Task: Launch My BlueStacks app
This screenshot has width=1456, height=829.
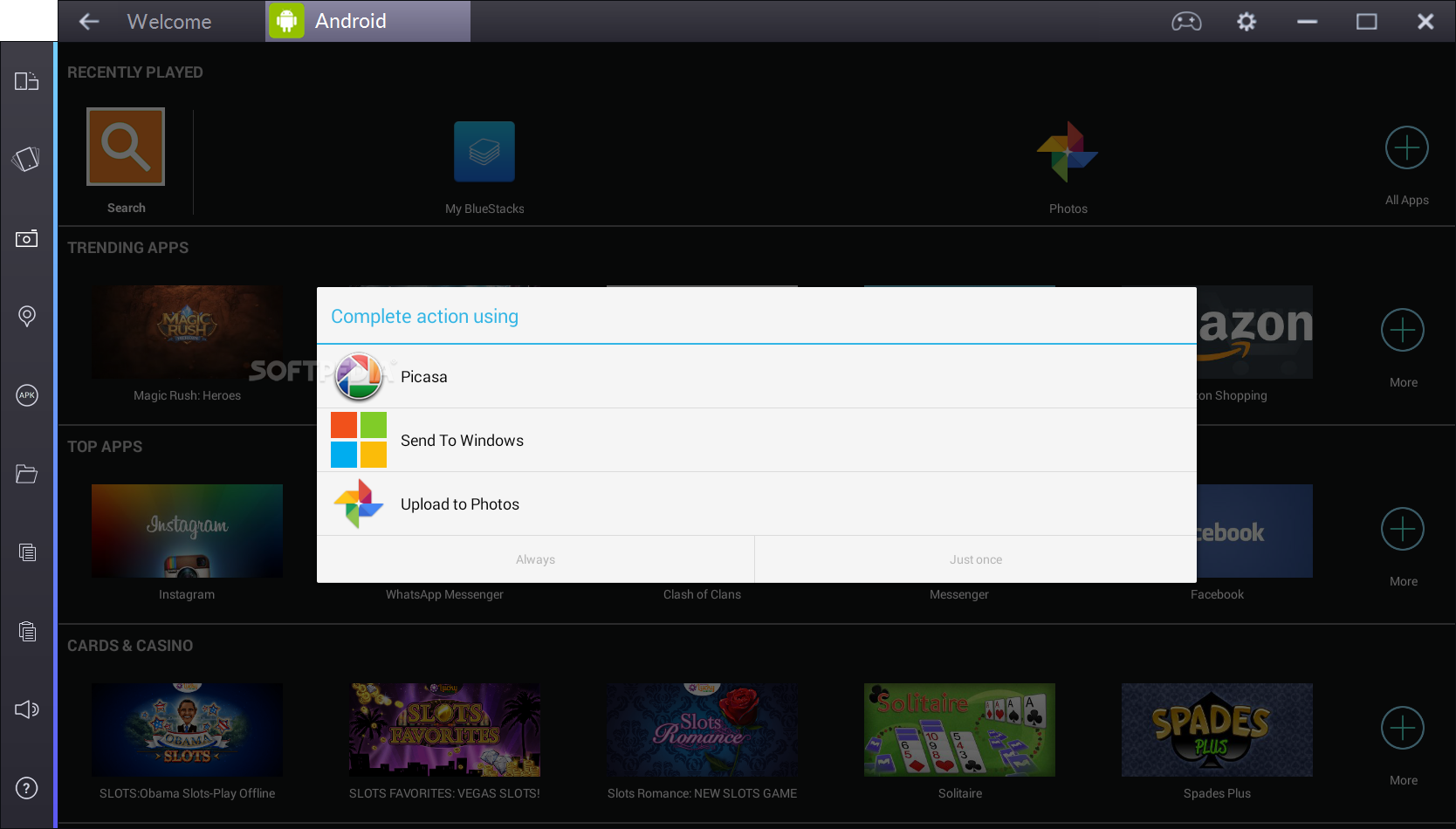Action: [484, 151]
